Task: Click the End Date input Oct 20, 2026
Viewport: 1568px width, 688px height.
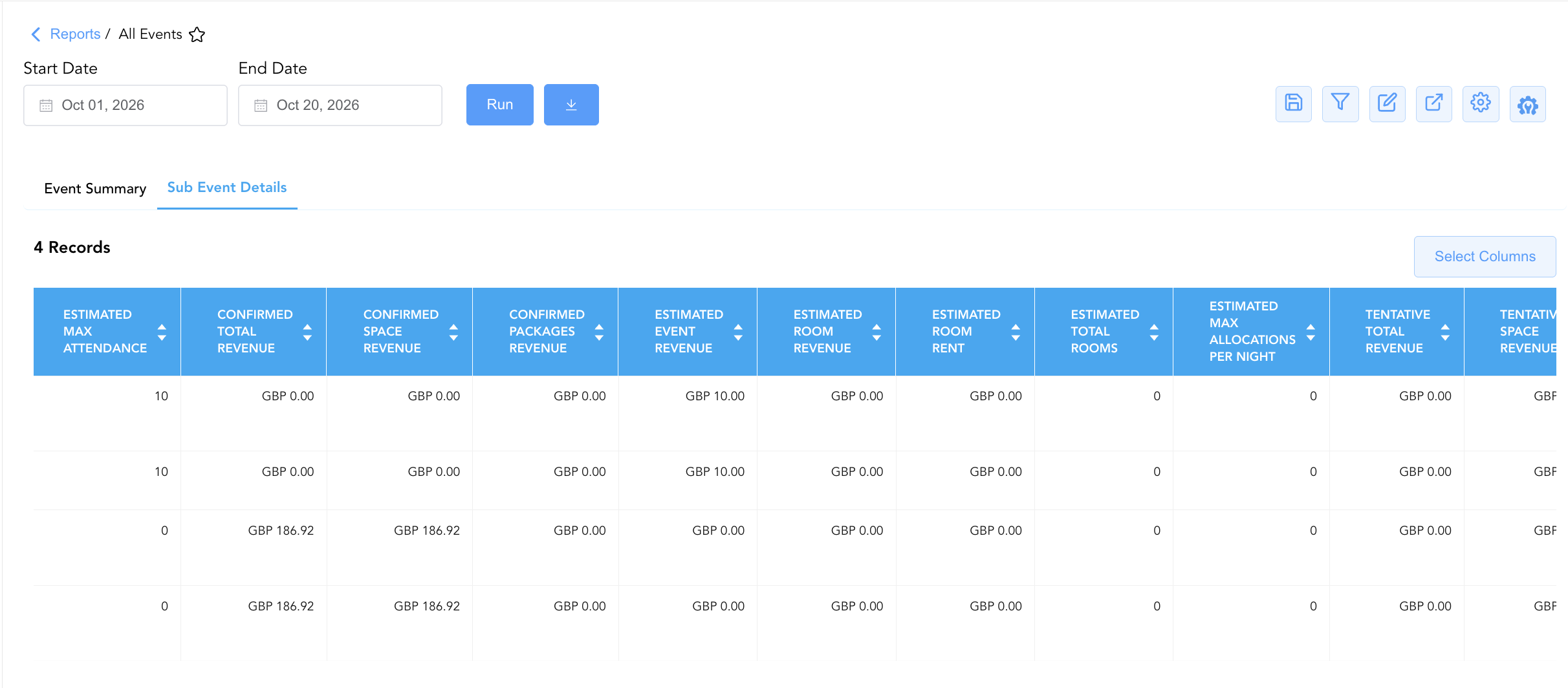Action: pyautogui.click(x=340, y=105)
